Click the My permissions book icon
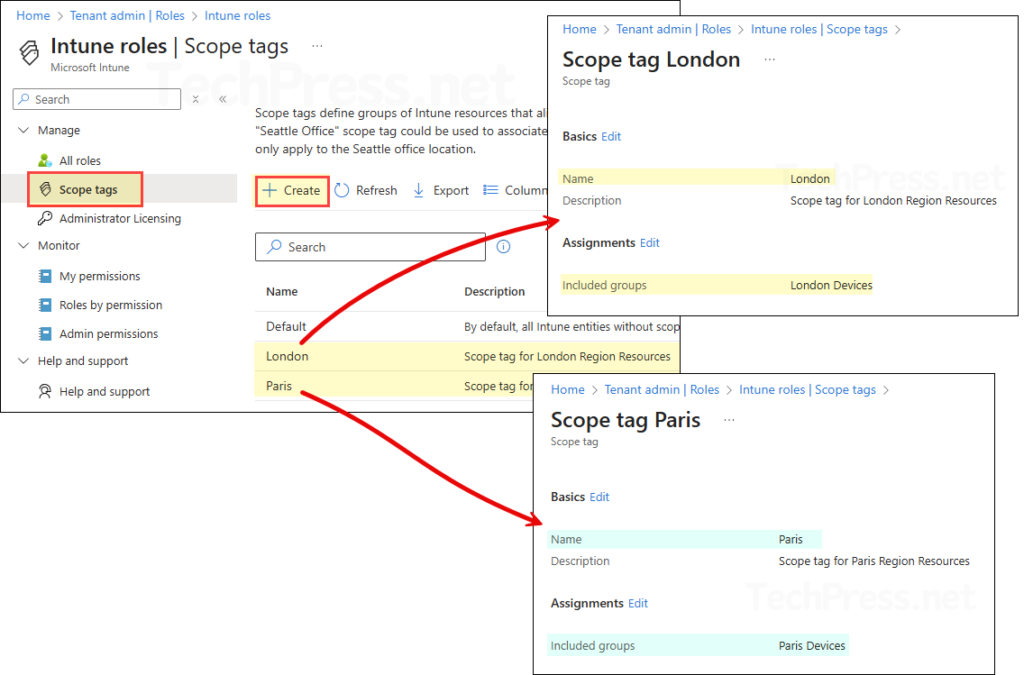 (45, 276)
